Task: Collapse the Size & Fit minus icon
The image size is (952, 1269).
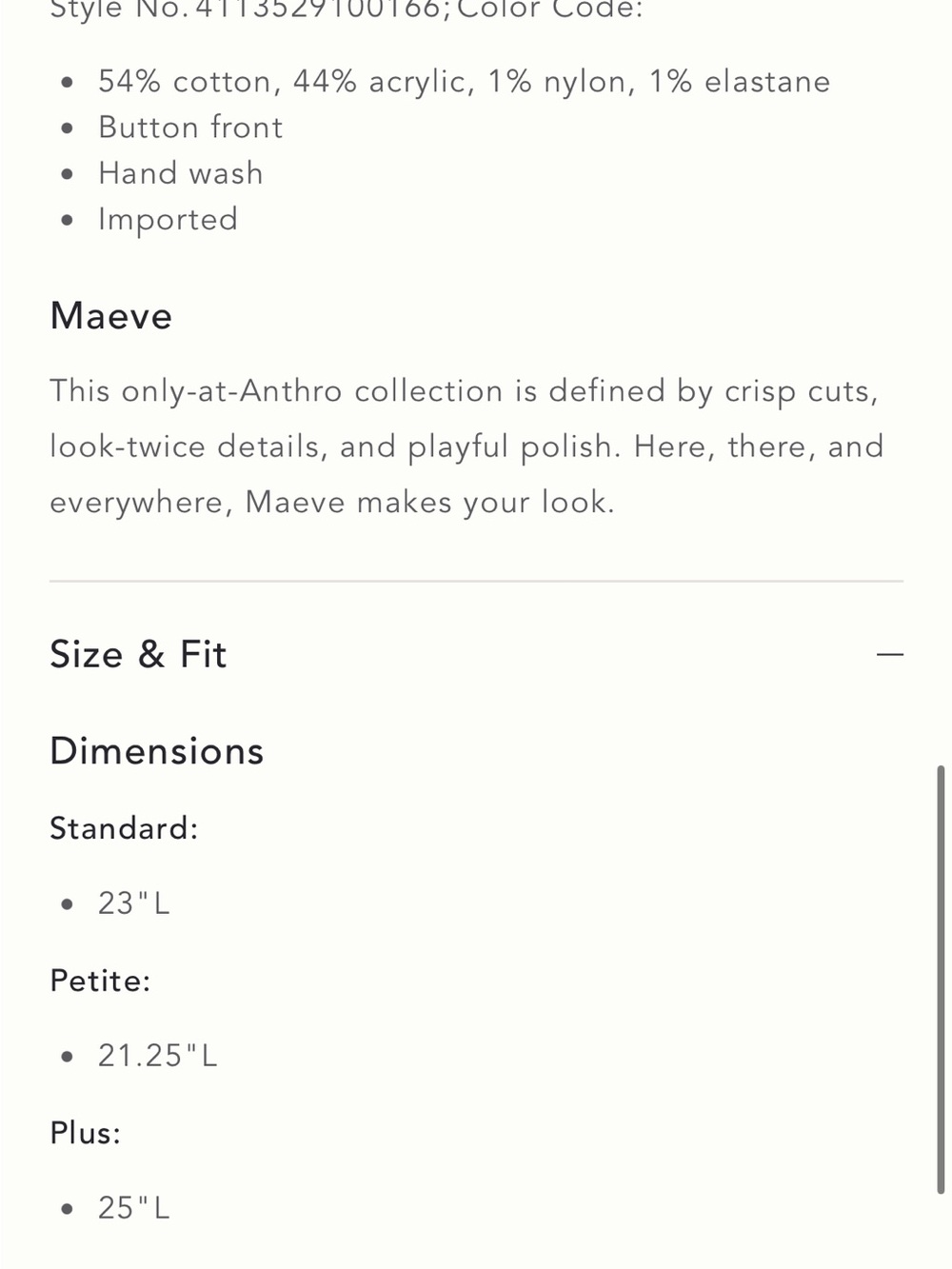Action: click(x=889, y=655)
